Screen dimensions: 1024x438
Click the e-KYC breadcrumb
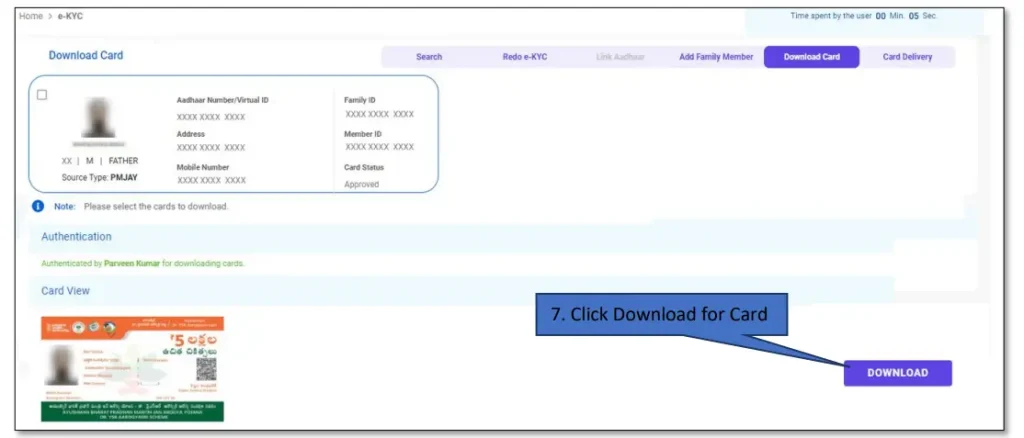click(70, 16)
